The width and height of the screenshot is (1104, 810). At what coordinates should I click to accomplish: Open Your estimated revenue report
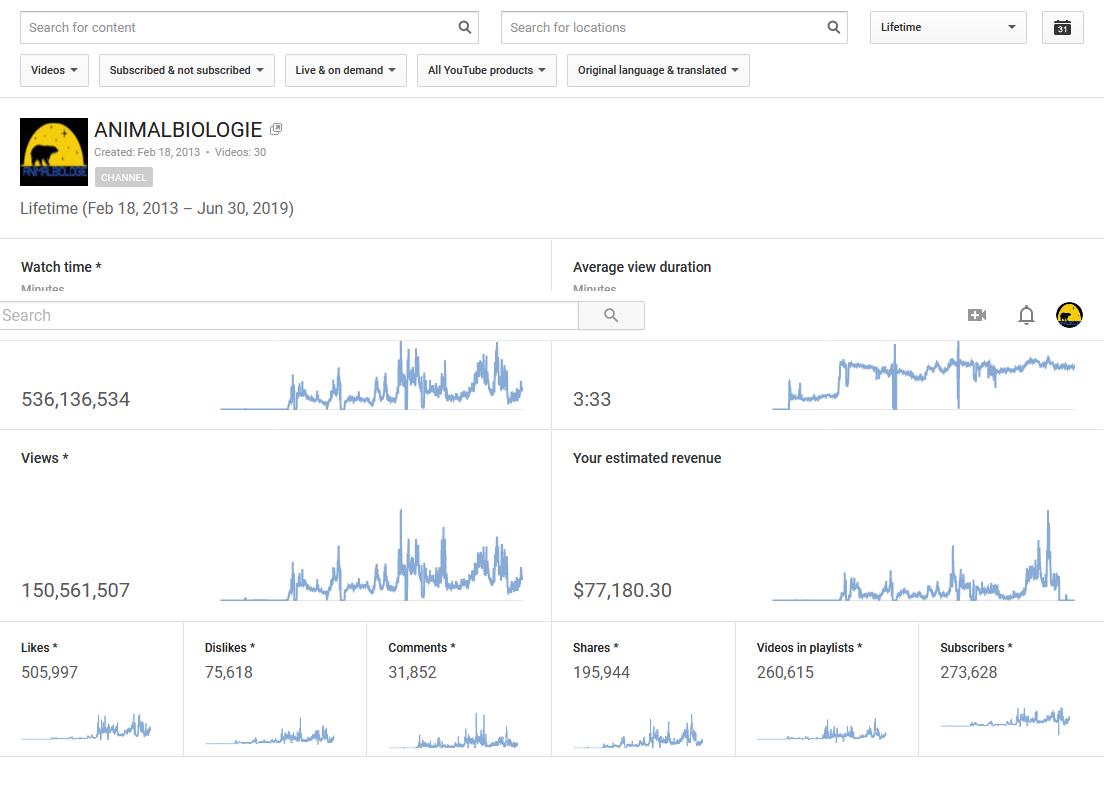click(647, 458)
